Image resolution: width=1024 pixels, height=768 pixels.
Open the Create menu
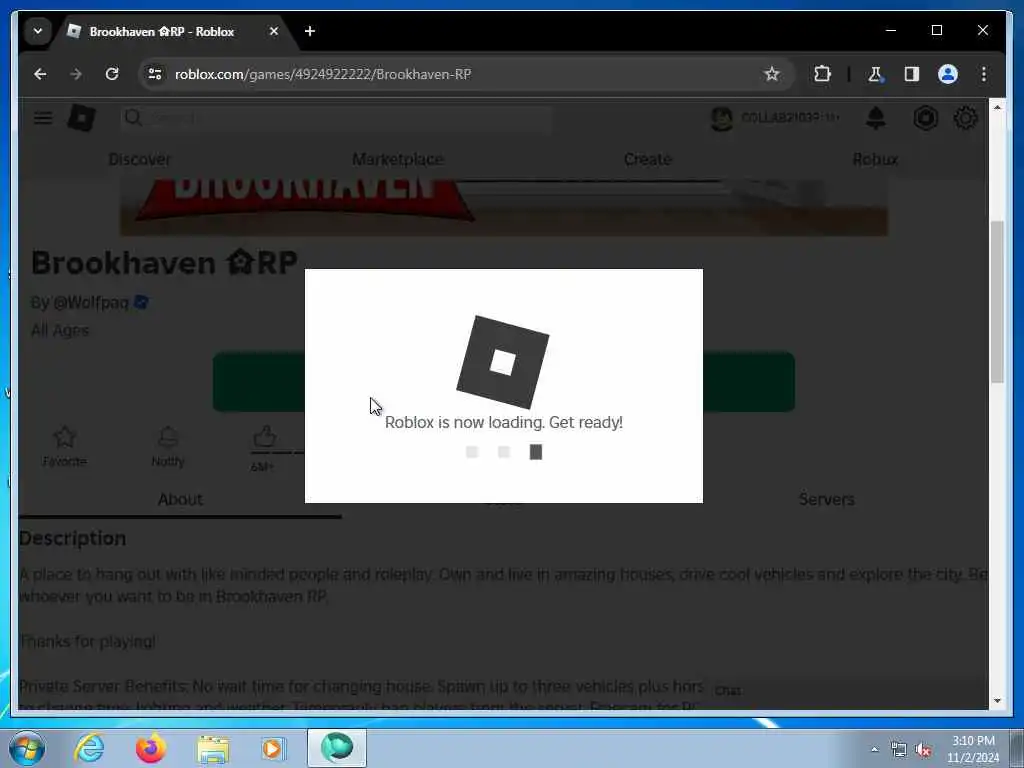[x=648, y=159]
